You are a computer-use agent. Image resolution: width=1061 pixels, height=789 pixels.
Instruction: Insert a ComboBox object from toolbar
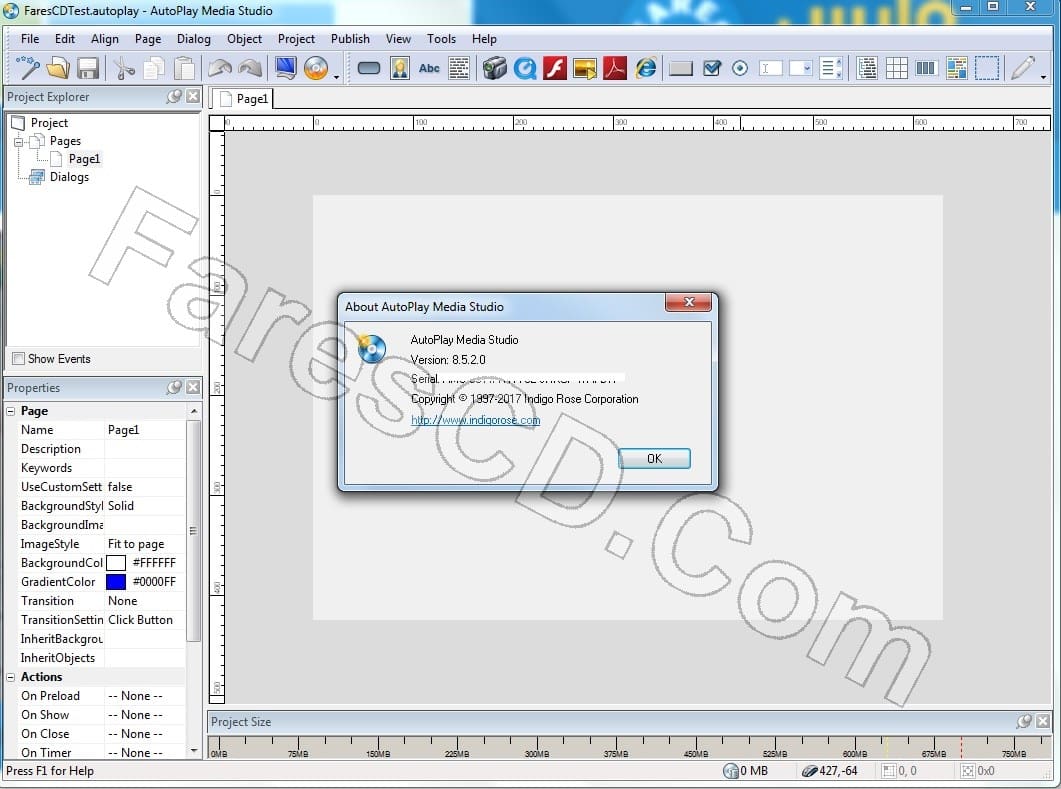tap(800, 68)
